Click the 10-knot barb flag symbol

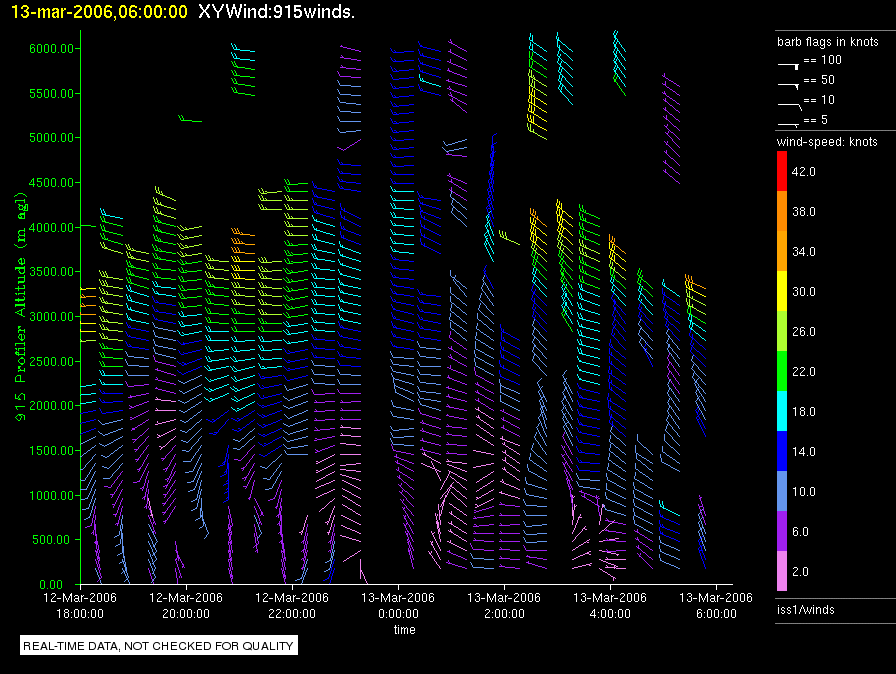click(789, 104)
